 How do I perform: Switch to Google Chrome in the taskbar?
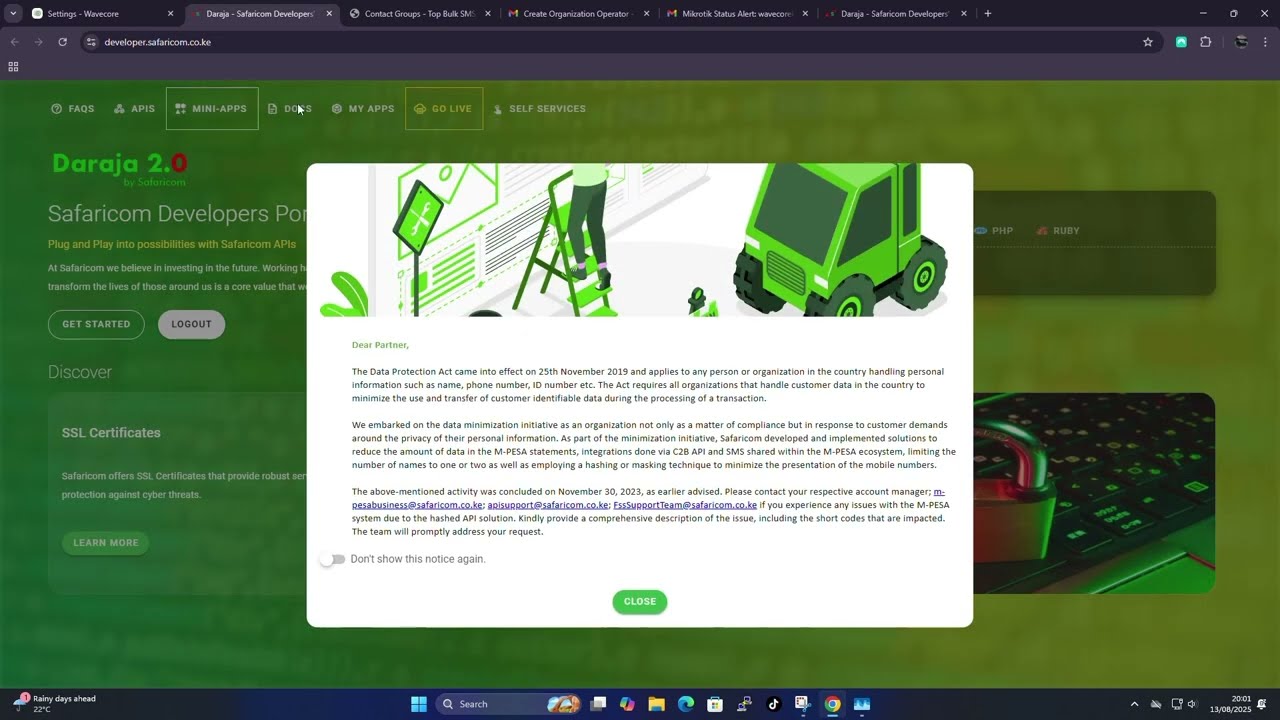point(832,704)
